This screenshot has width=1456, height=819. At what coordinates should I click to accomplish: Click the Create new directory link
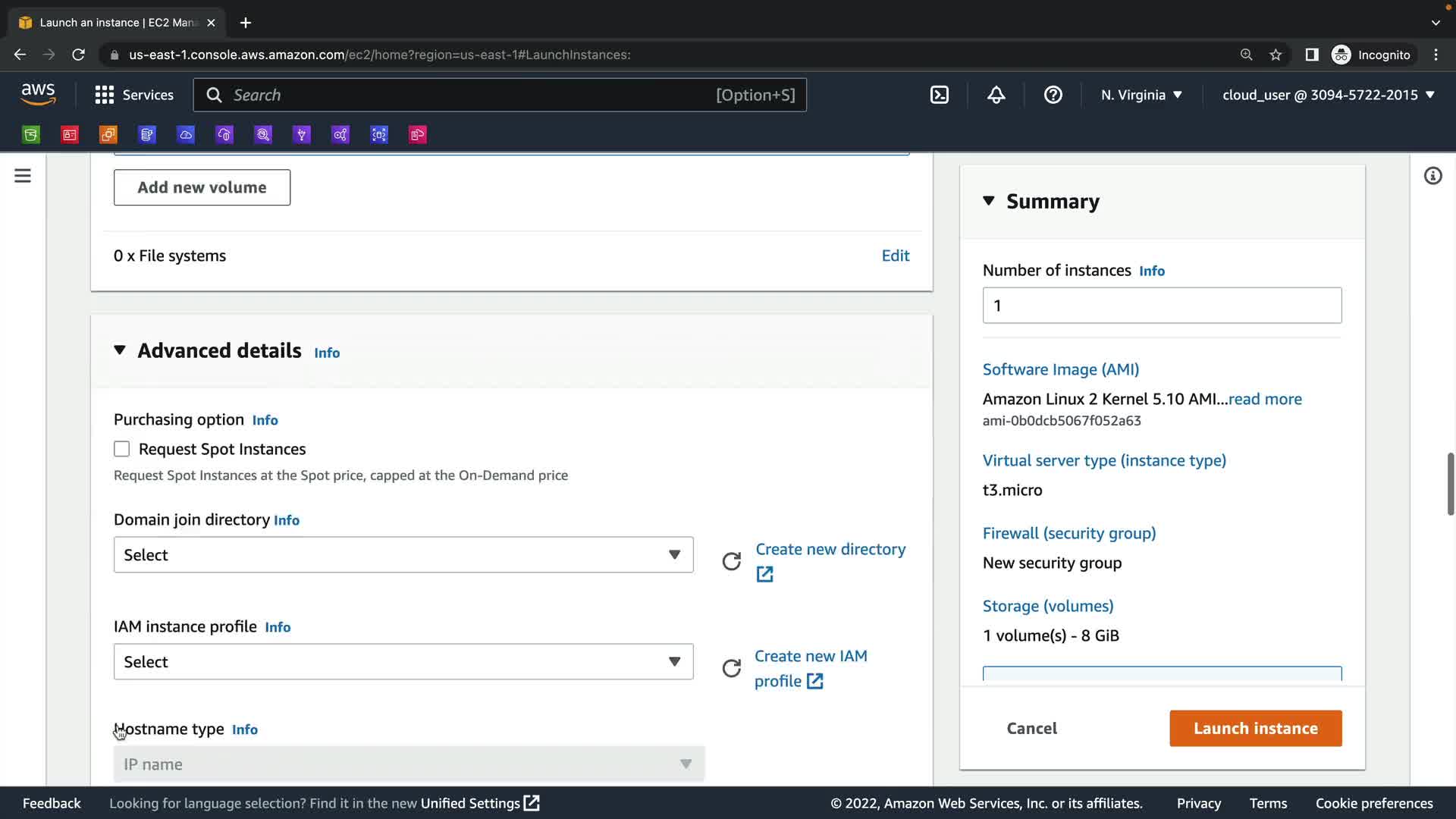click(830, 549)
